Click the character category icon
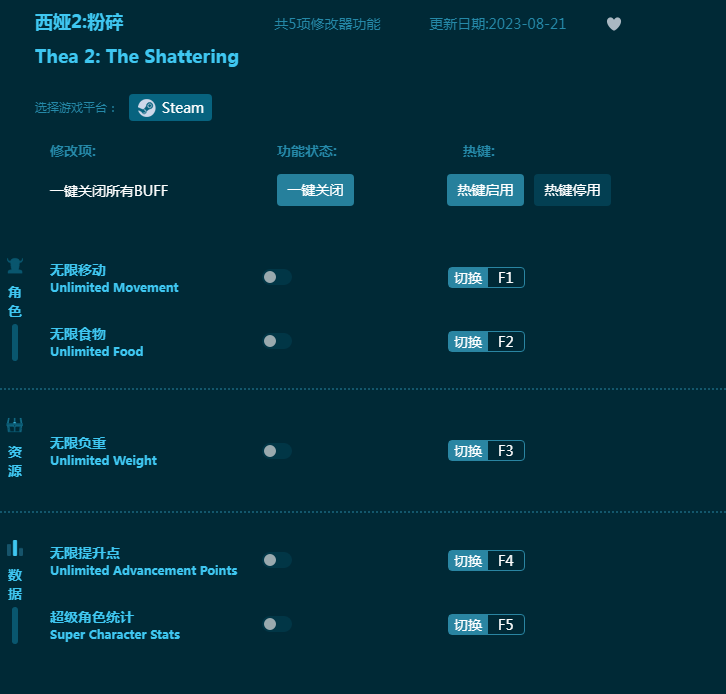This screenshot has width=726, height=694. (x=15, y=266)
